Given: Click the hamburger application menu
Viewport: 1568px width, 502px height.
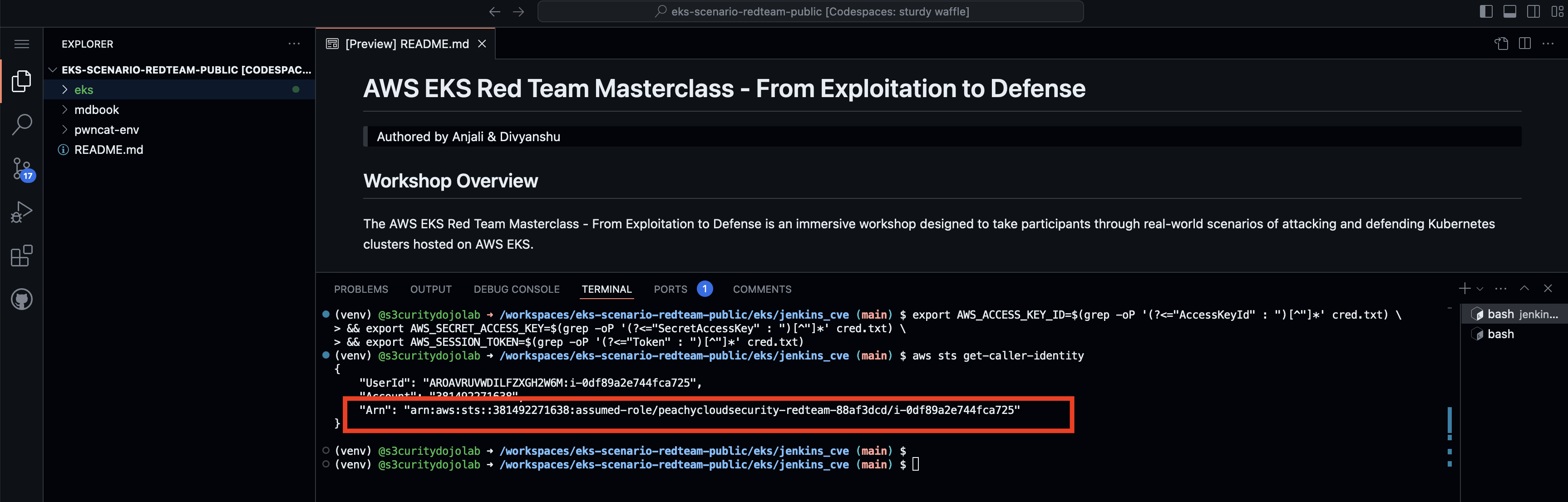Looking at the screenshot, I should pos(22,44).
